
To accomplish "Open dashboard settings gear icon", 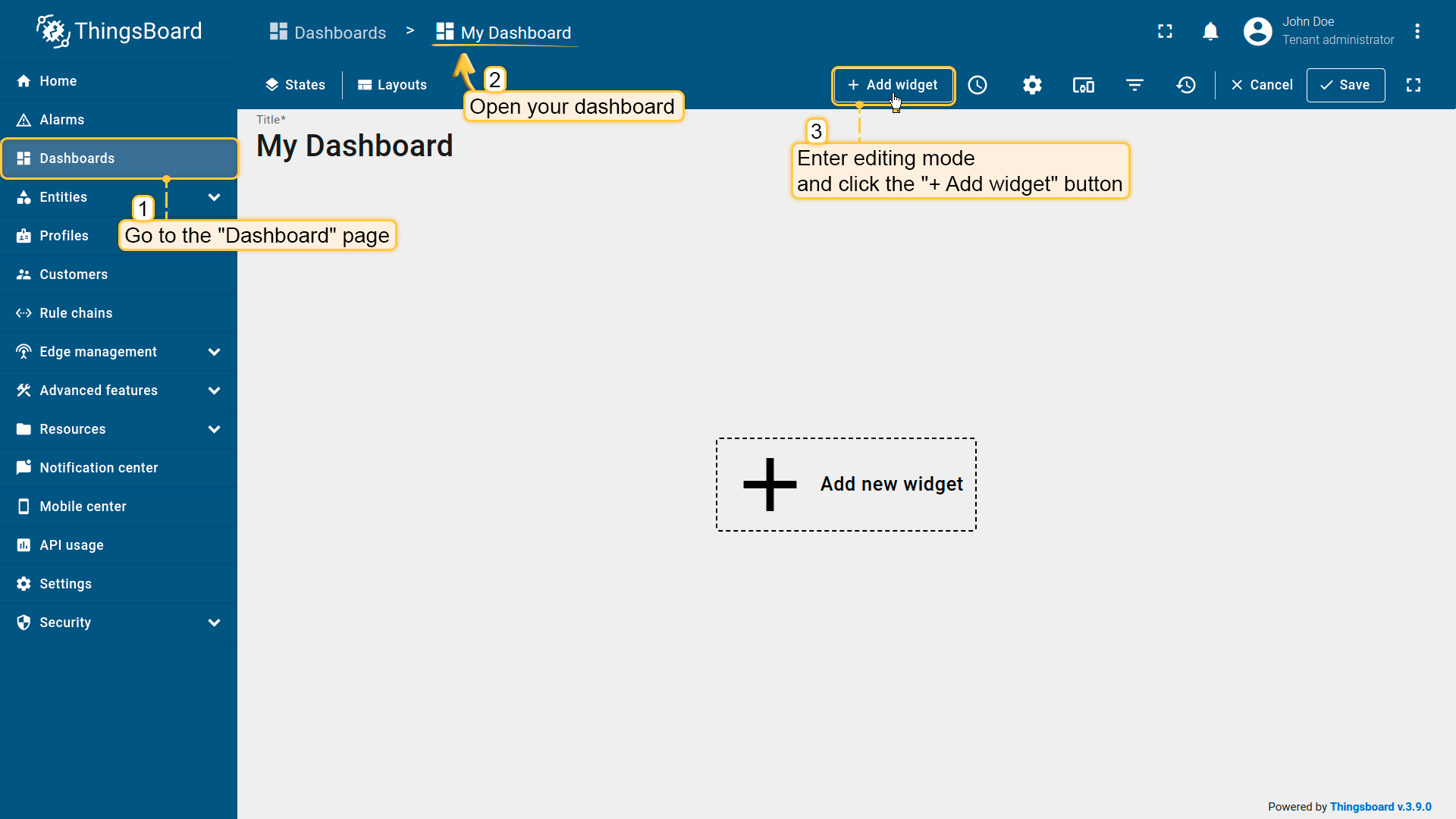I will pos(1032,85).
